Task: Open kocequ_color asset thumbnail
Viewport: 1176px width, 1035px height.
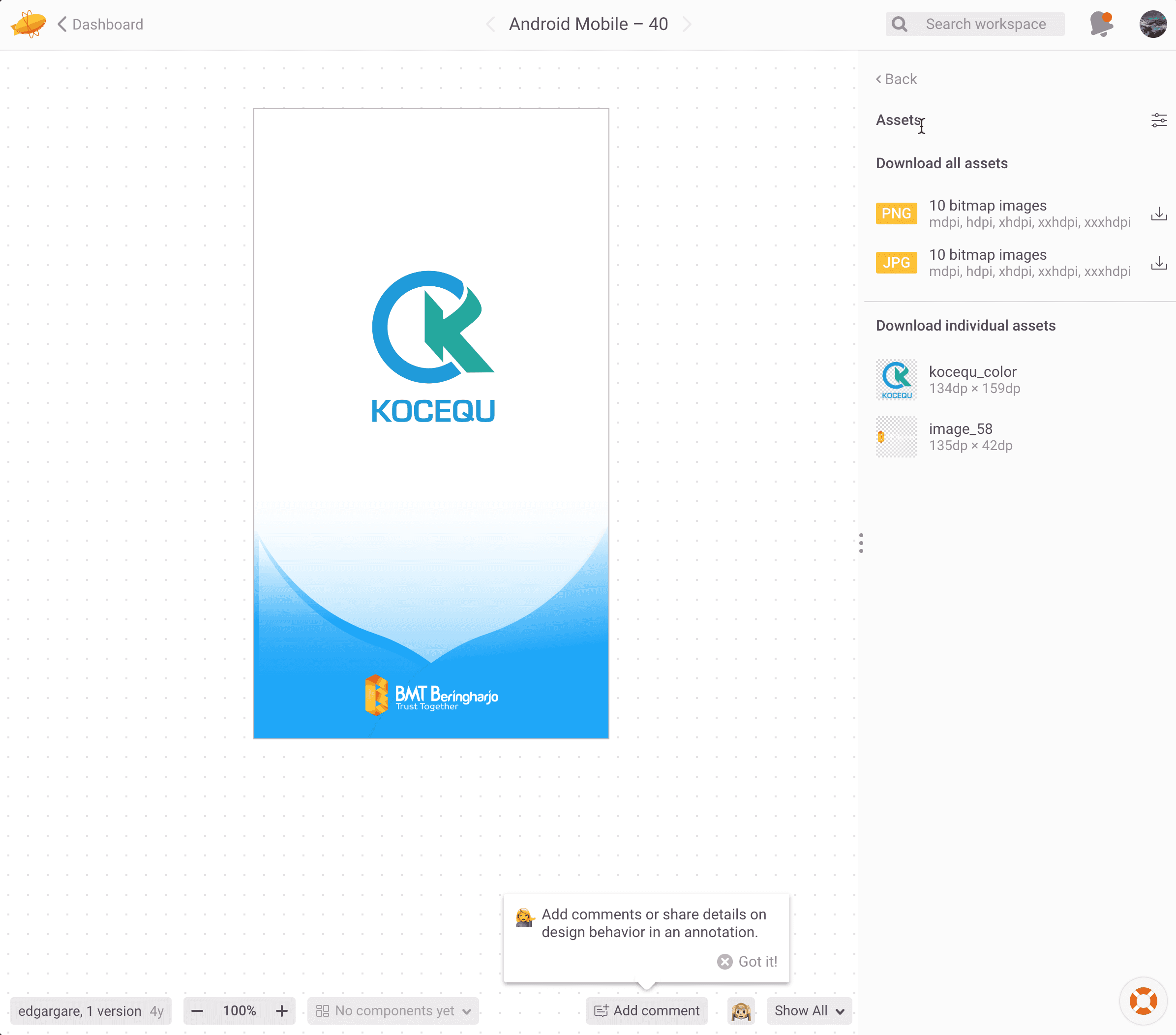Action: [896, 380]
